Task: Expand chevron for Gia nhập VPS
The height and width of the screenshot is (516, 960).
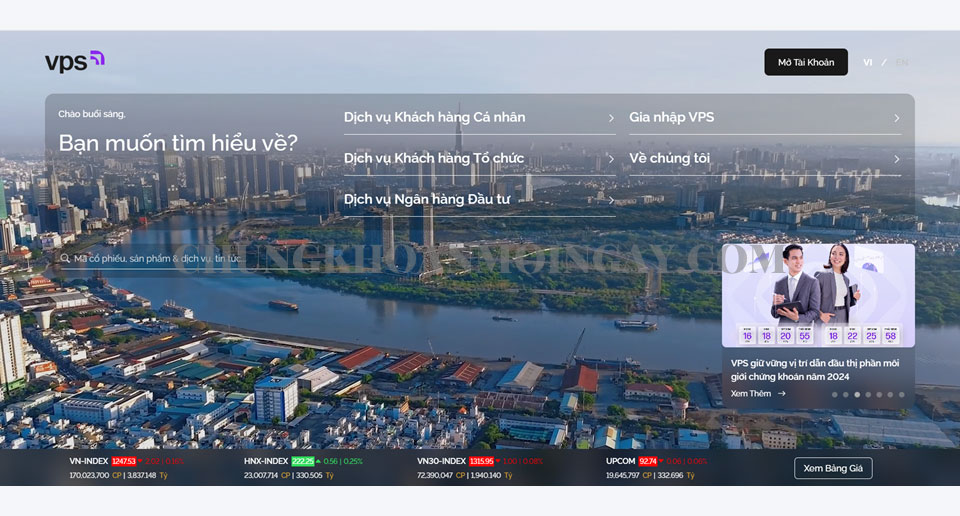Action: pyautogui.click(x=896, y=118)
